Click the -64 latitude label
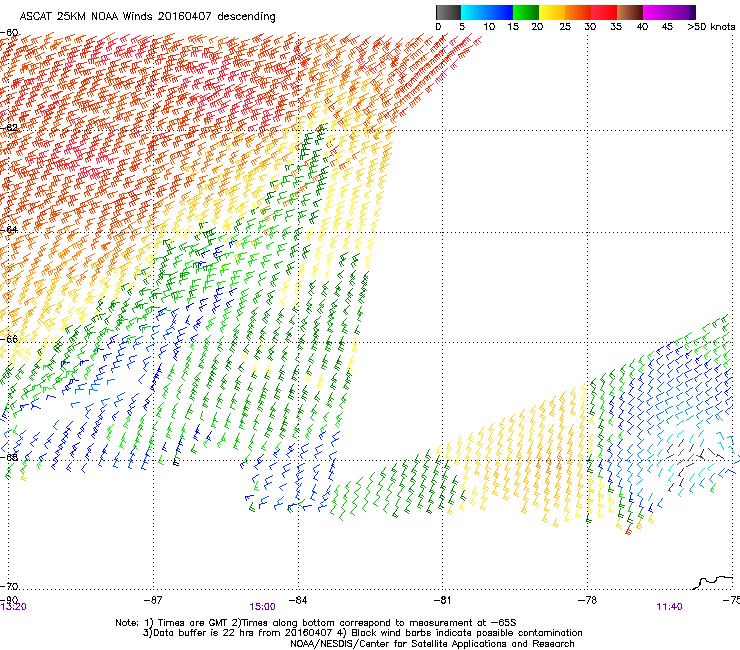This screenshot has width=740, height=650. [x=9, y=230]
